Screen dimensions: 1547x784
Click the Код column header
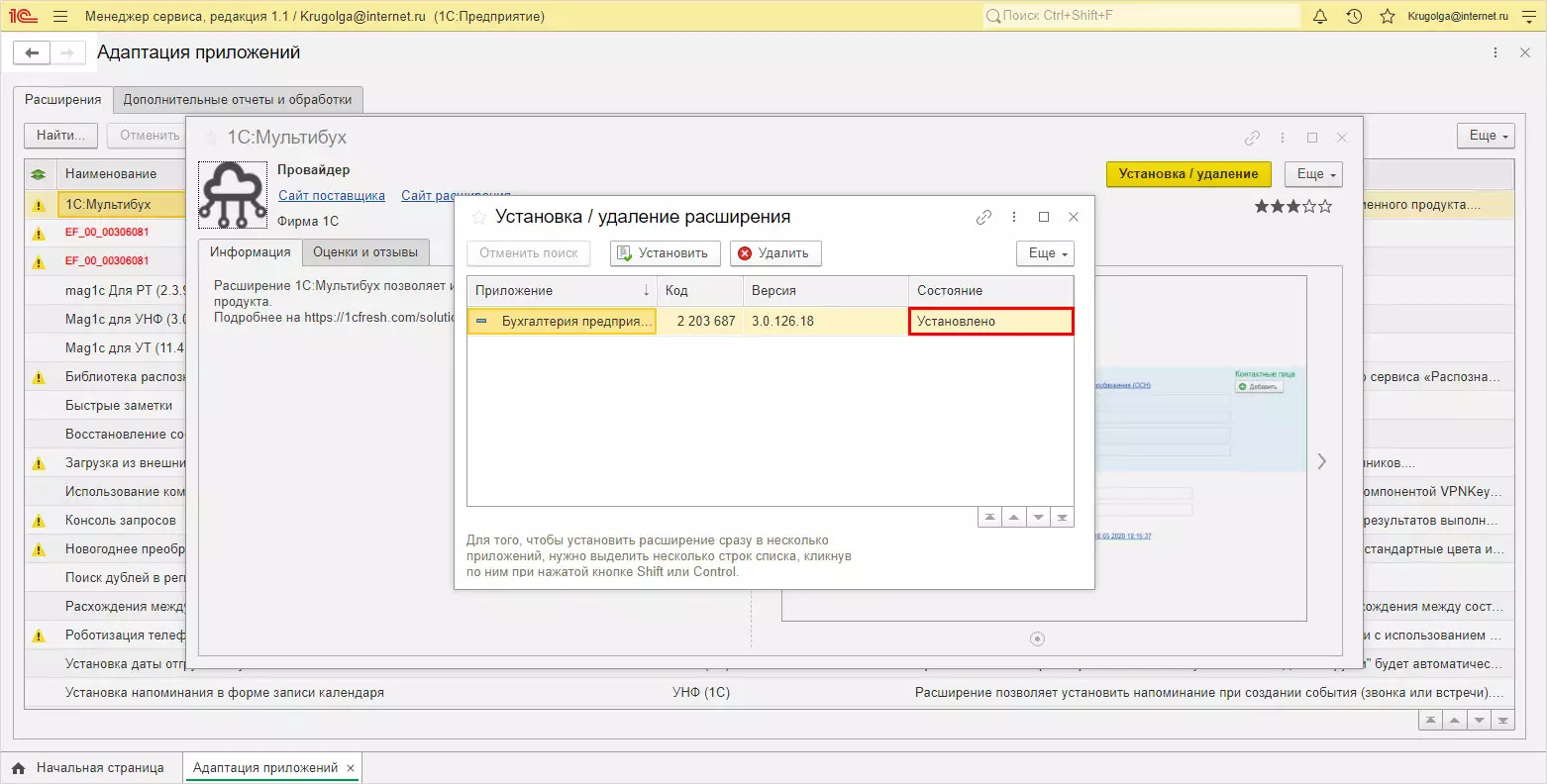700,291
